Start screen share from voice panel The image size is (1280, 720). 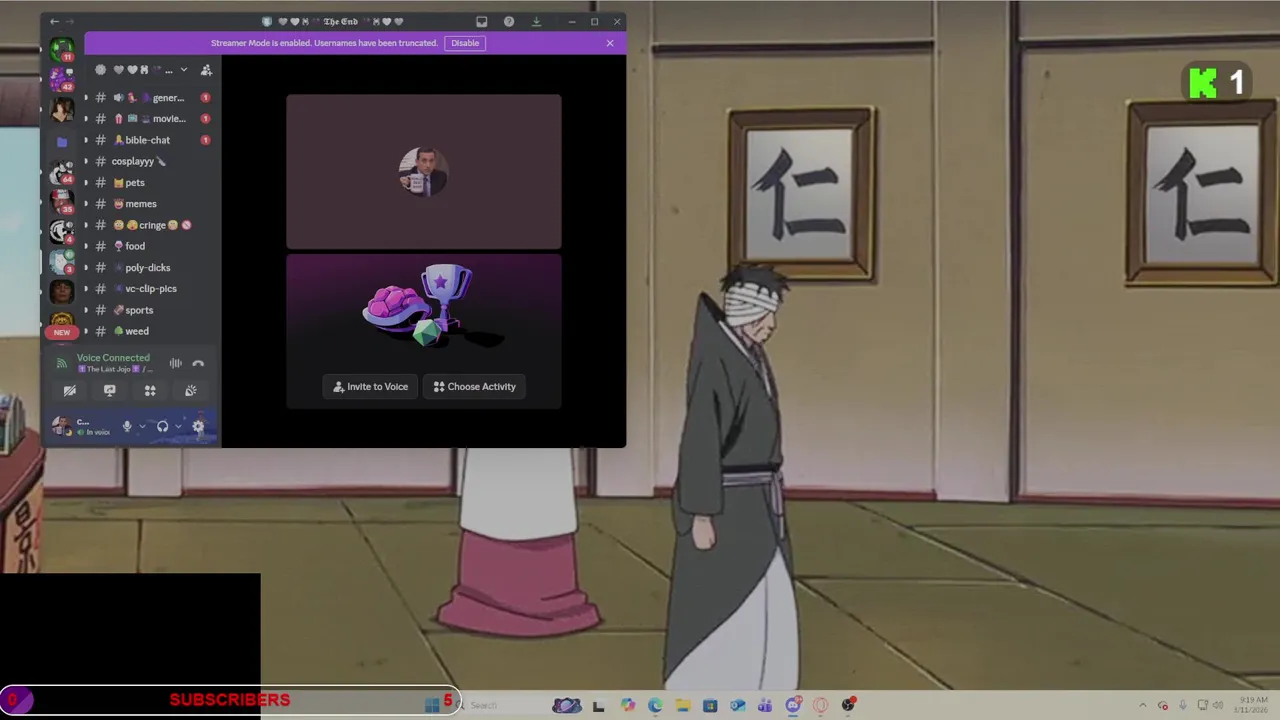tap(110, 390)
